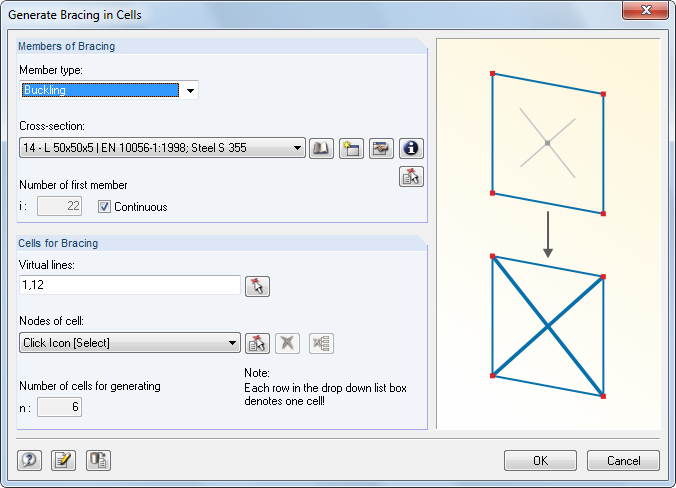Viewport: 676px width, 488px height.
Task: Click the units and decimal places icon
Action: point(98,460)
